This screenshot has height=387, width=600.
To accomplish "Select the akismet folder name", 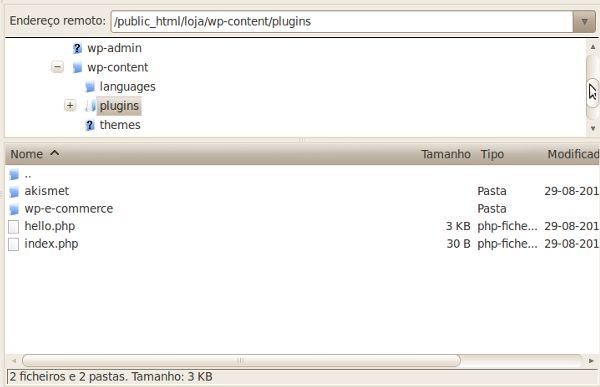I will pyautogui.click(x=47, y=191).
